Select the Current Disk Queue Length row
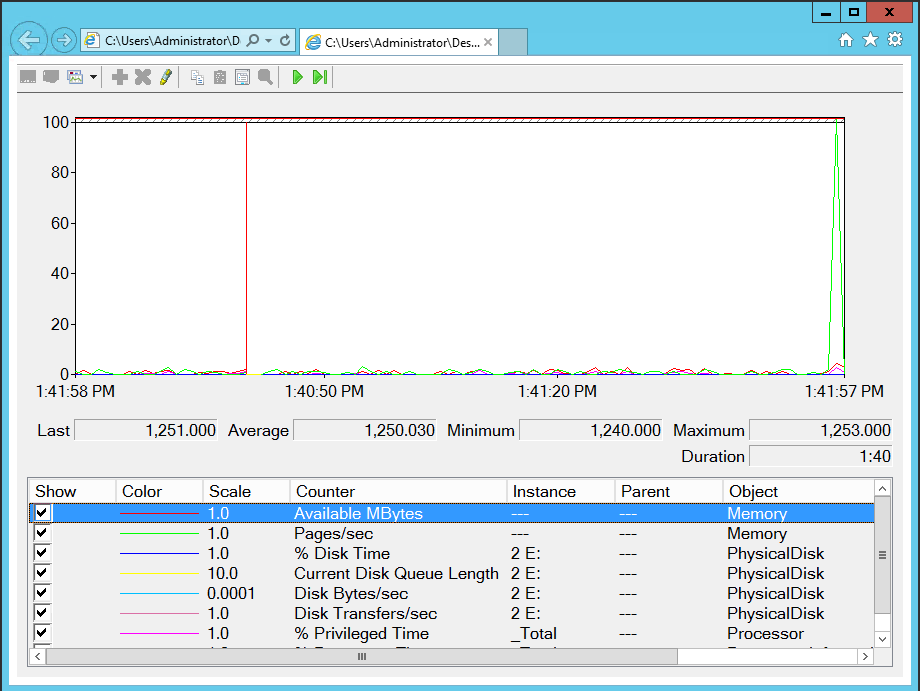920x691 pixels. [452, 573]
